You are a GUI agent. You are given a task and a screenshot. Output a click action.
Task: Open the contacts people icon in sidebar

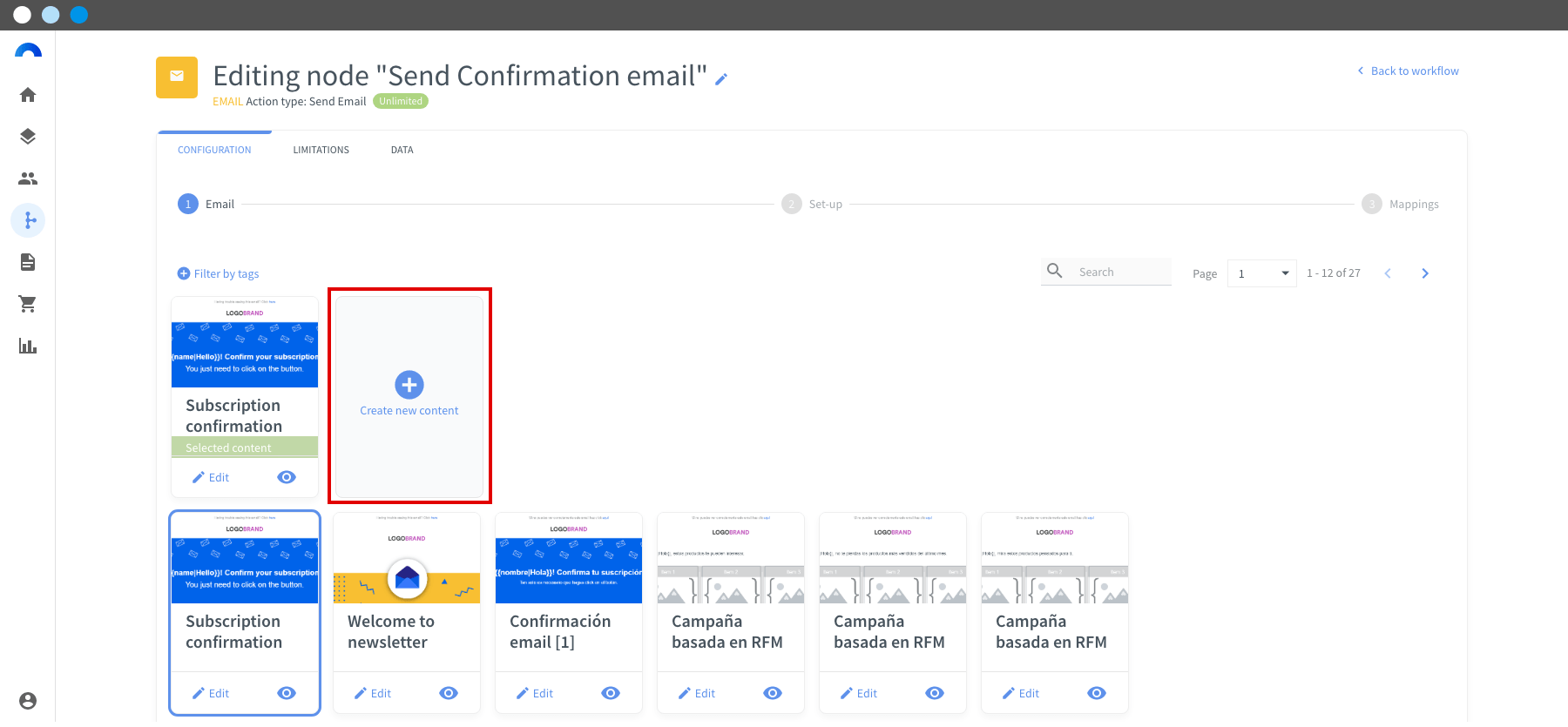28,178
